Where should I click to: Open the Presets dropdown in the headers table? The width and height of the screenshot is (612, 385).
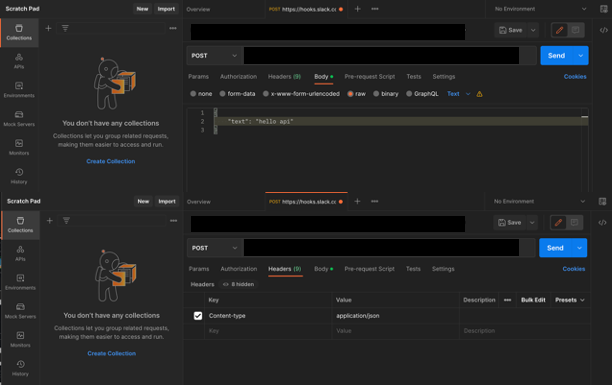(x=570, y=300)
